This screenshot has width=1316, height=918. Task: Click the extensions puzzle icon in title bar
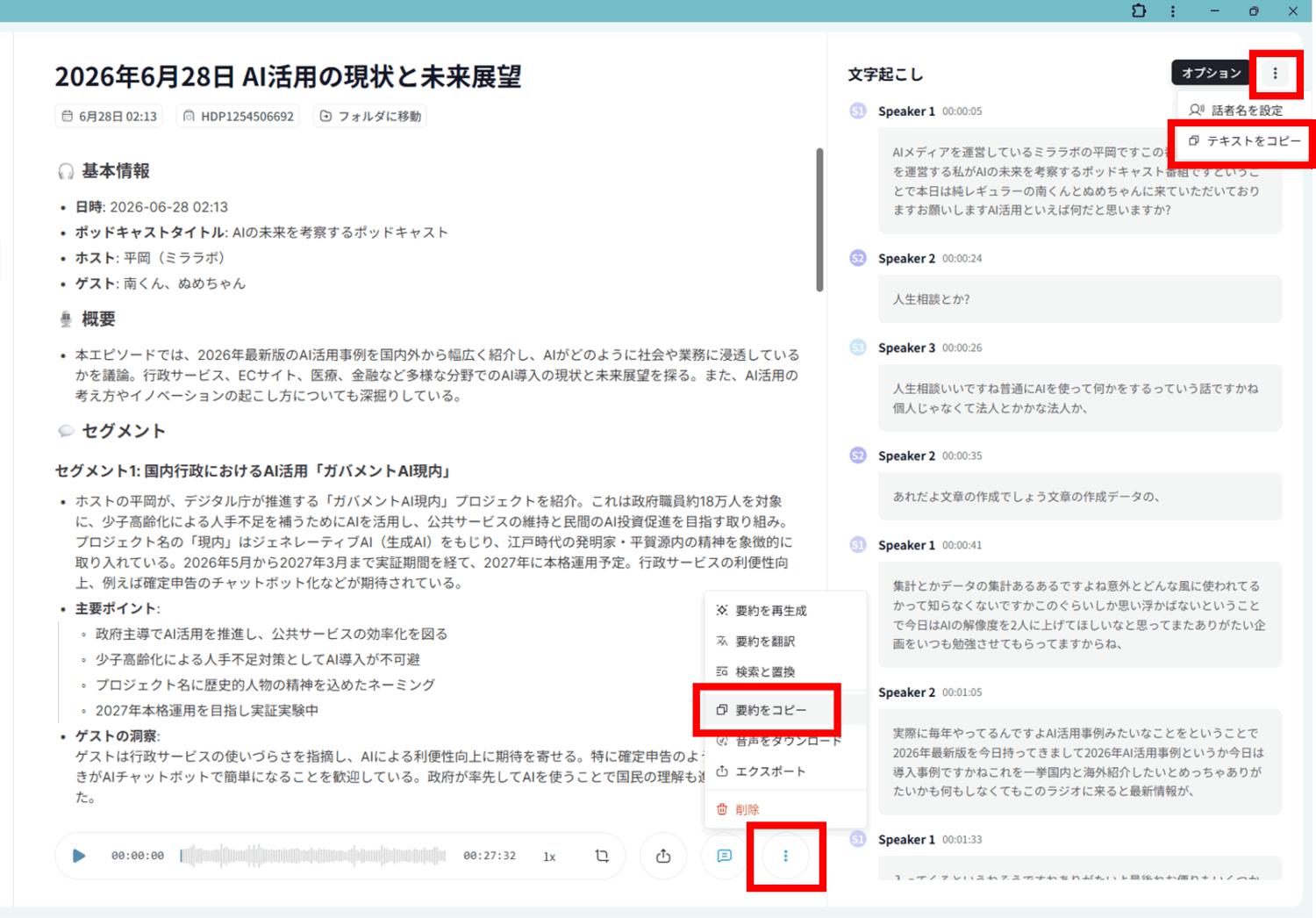(1139, 11)
